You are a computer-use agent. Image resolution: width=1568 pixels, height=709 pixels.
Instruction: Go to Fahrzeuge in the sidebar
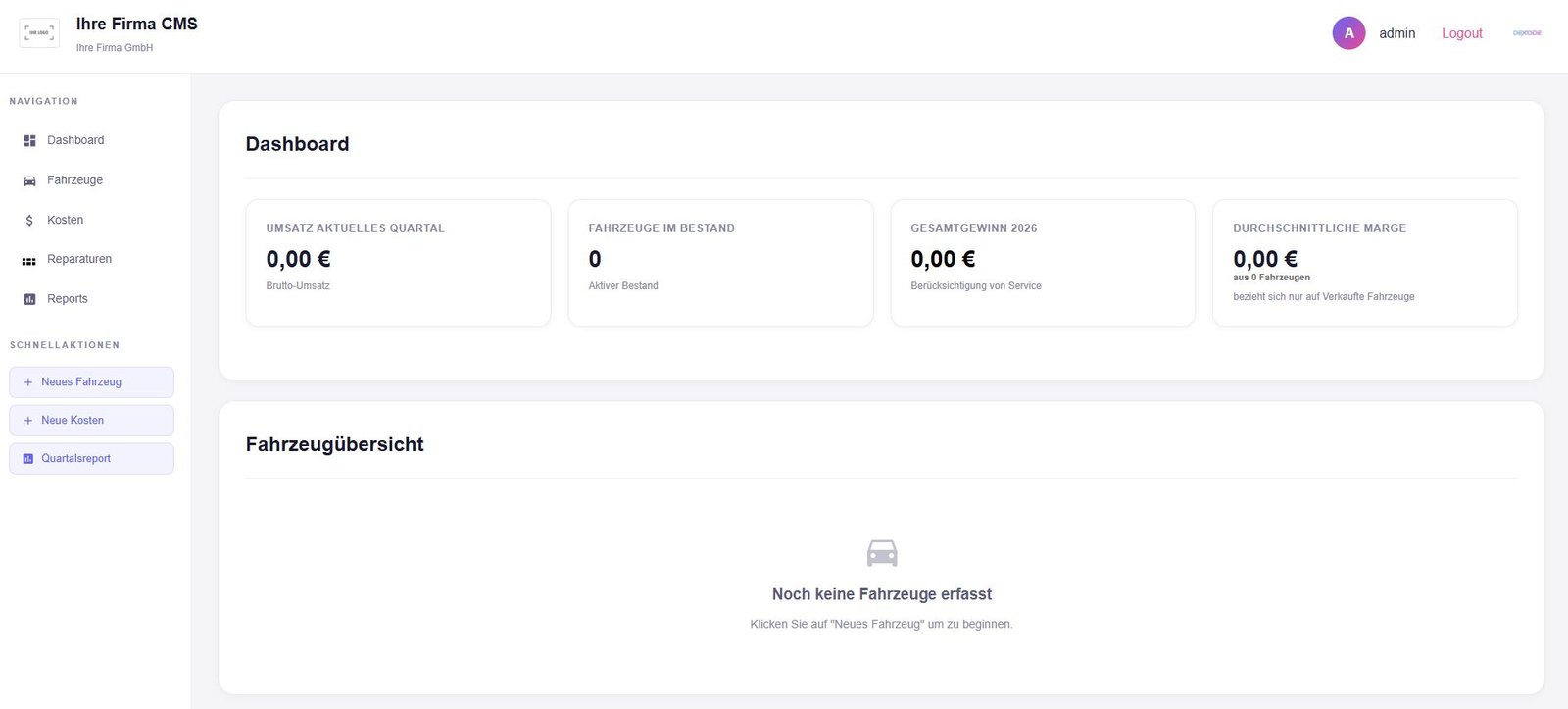[95, 180]
